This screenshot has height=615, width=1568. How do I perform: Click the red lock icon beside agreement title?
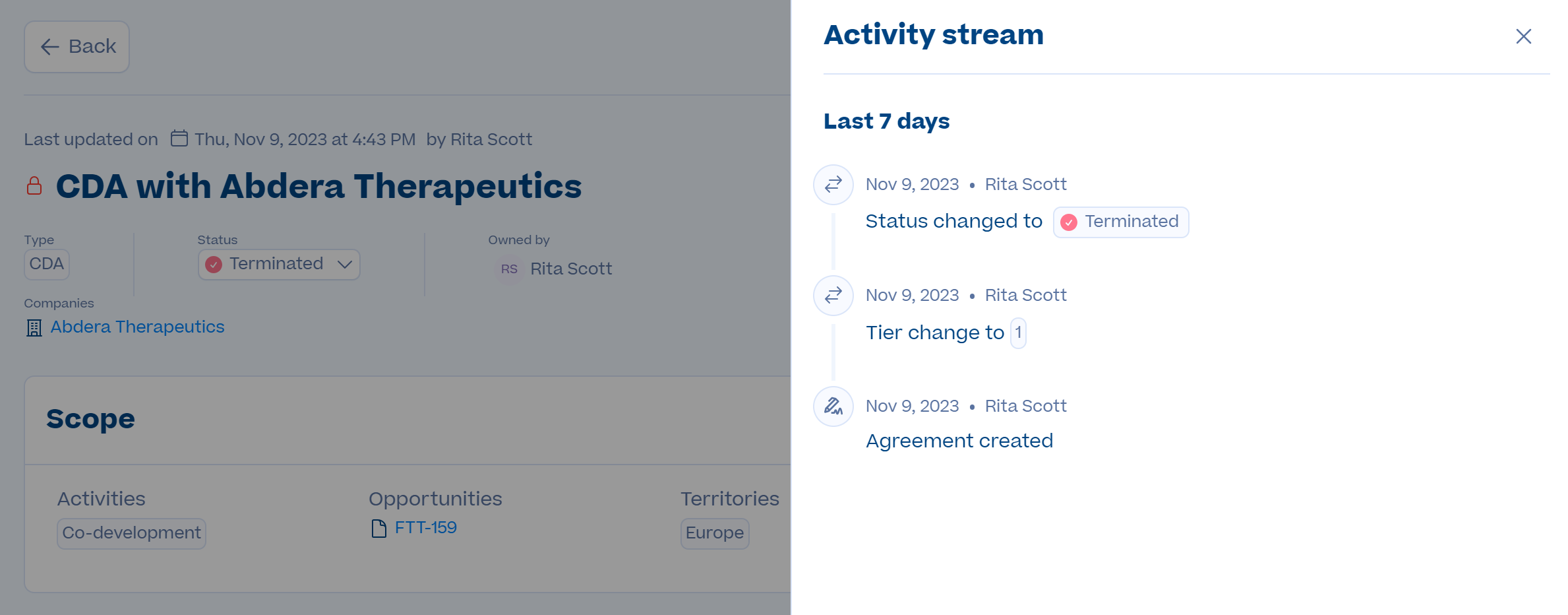click(34, 186)
